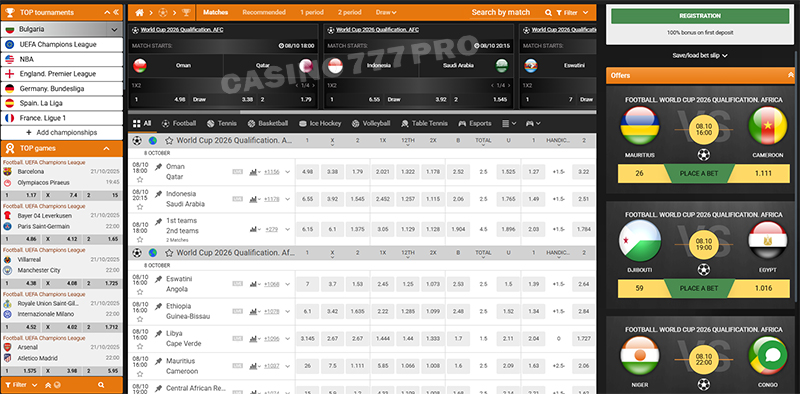800x394 pixels.
Task: Favorite the Mauritius vs Cameroon match star
Action: pyautogui.click(x=140, y=374)
